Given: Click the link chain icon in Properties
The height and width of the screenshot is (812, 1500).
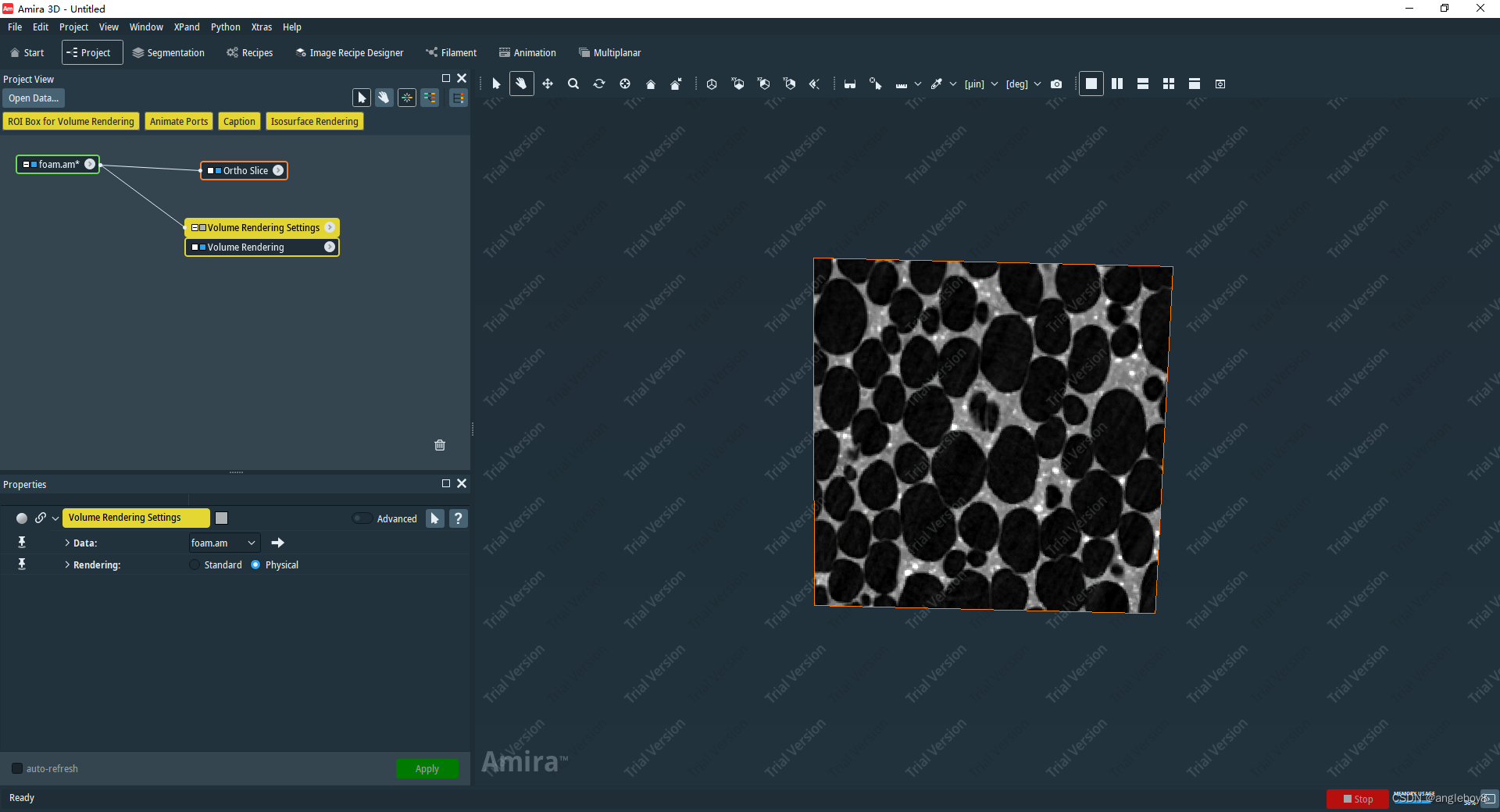Looking at the screenshot, I should pyautogui.click(x=41, y=518).
